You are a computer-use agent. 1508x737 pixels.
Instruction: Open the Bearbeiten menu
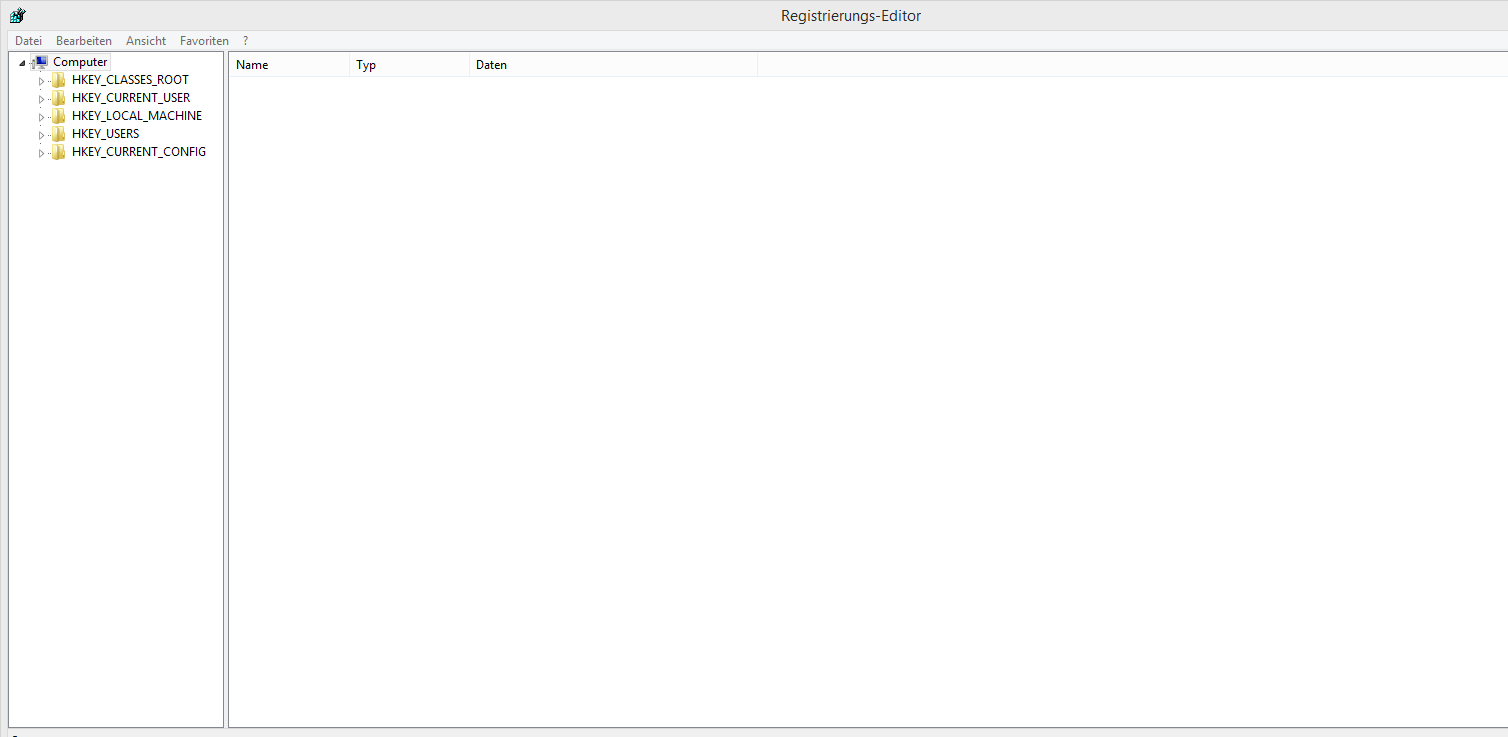(84, 41)
